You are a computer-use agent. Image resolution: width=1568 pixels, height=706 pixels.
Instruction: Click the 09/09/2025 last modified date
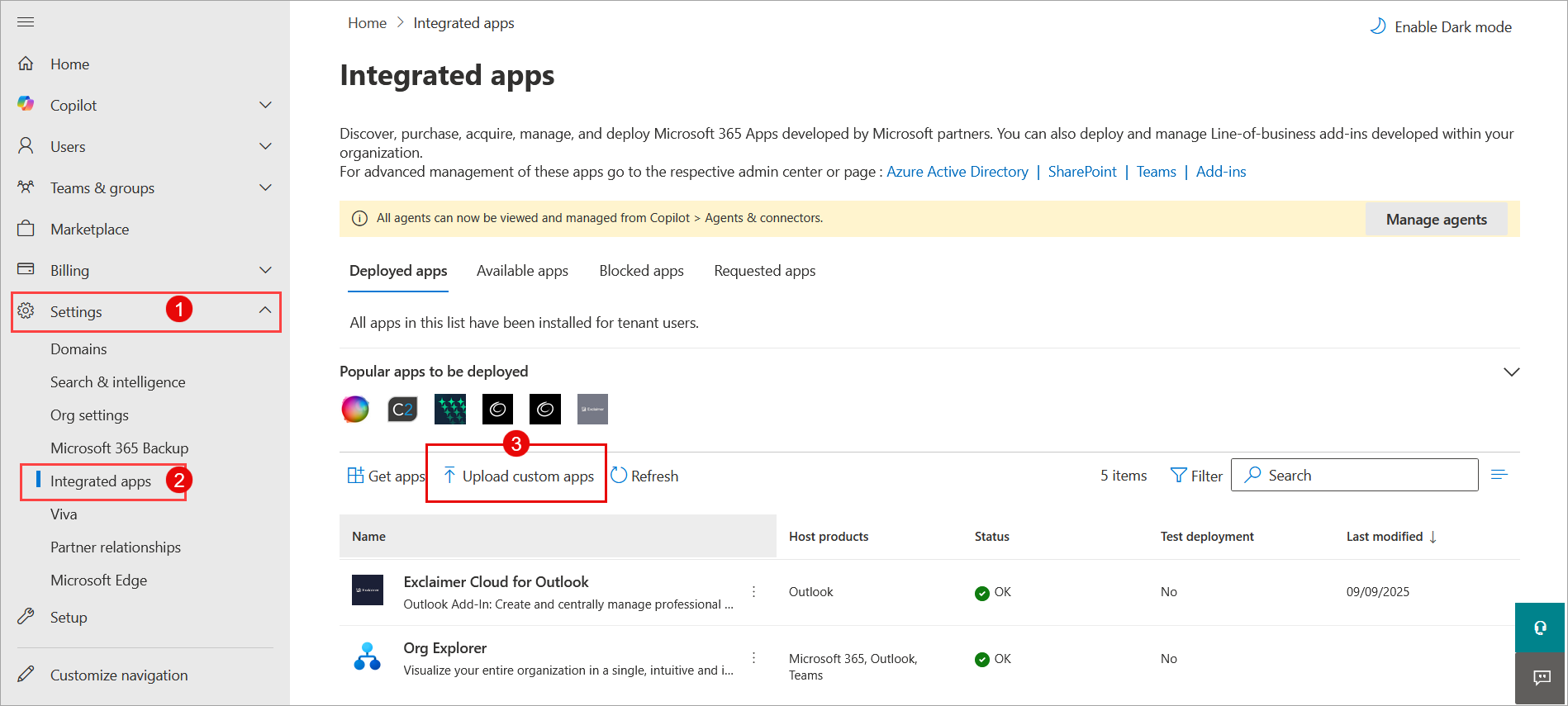(1377, 592)
